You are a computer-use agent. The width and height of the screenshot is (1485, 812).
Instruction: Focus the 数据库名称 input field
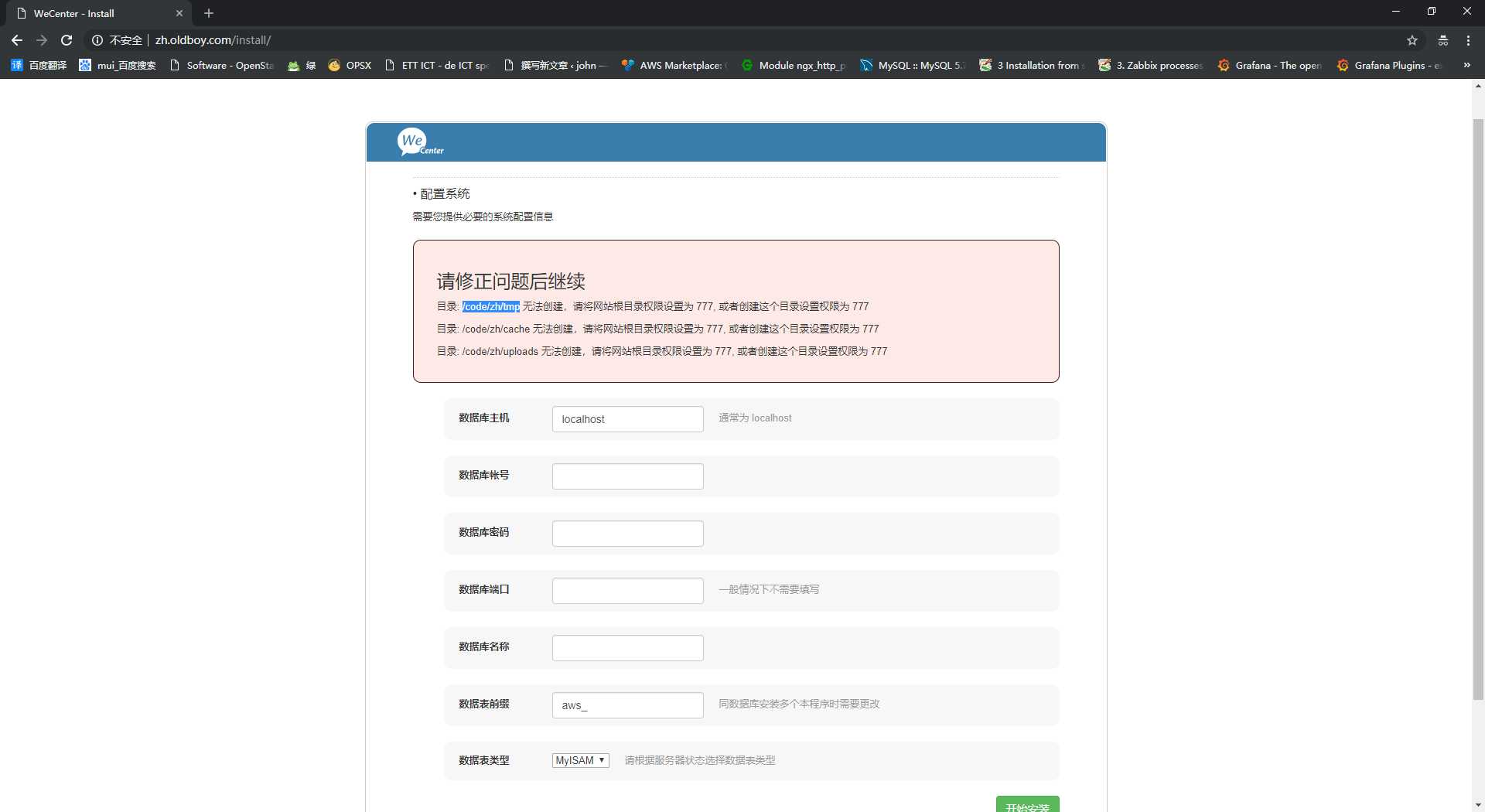(x=627, y=648)
